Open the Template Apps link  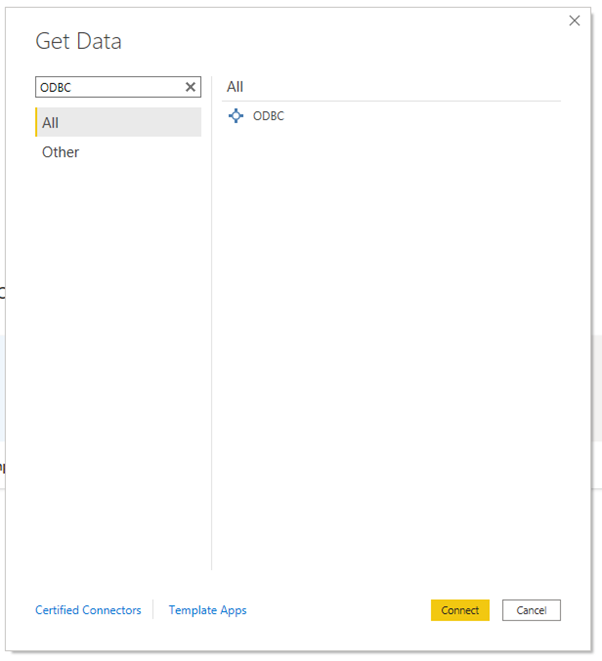(x=207, y=610)
